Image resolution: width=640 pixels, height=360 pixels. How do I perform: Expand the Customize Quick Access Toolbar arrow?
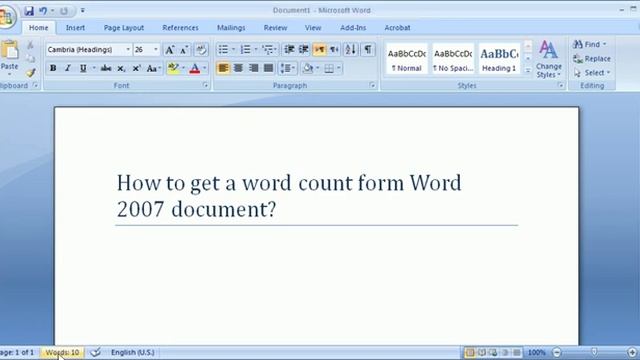click(x=82, y=10)
